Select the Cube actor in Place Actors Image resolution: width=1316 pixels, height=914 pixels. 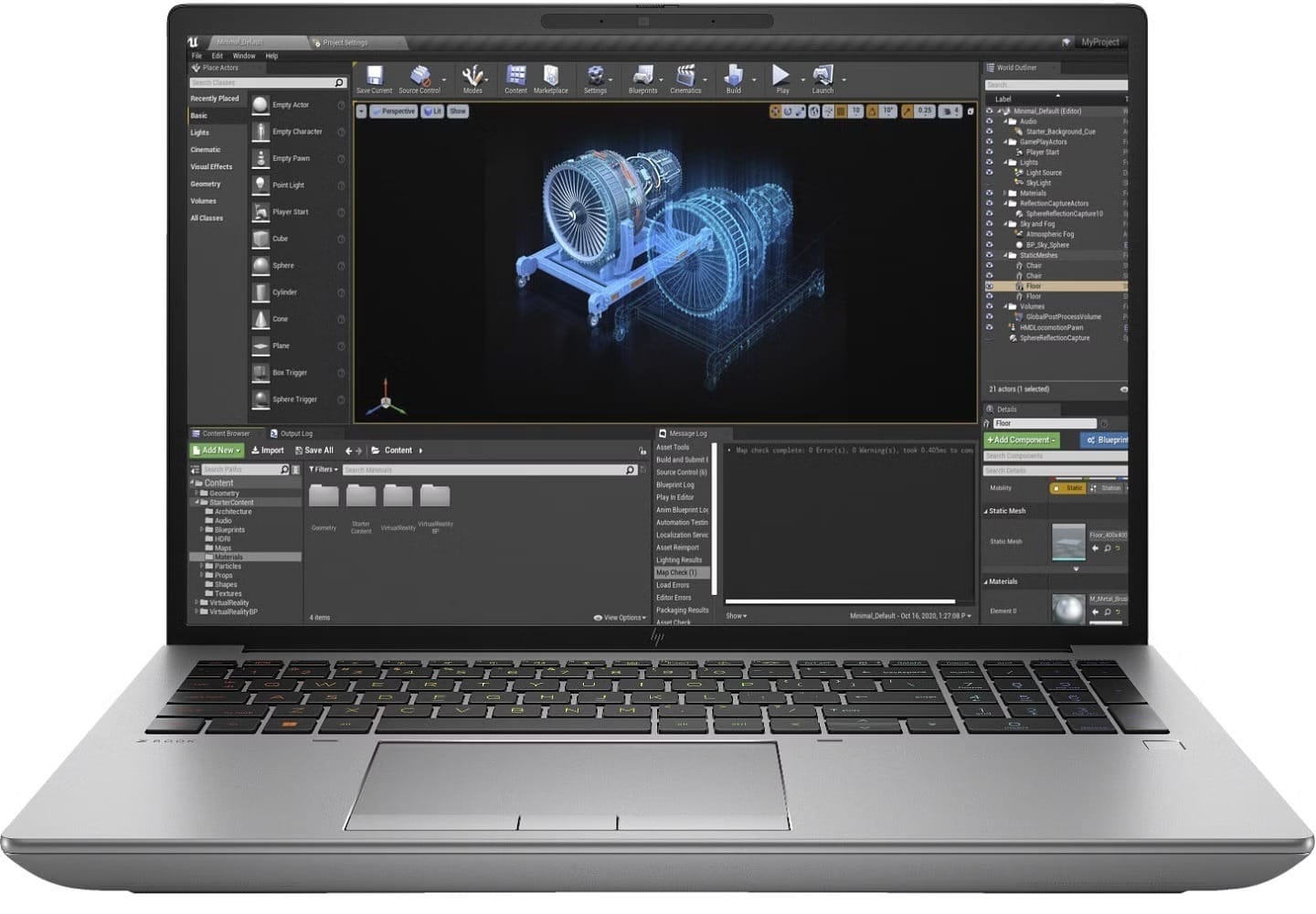(280, 239)
